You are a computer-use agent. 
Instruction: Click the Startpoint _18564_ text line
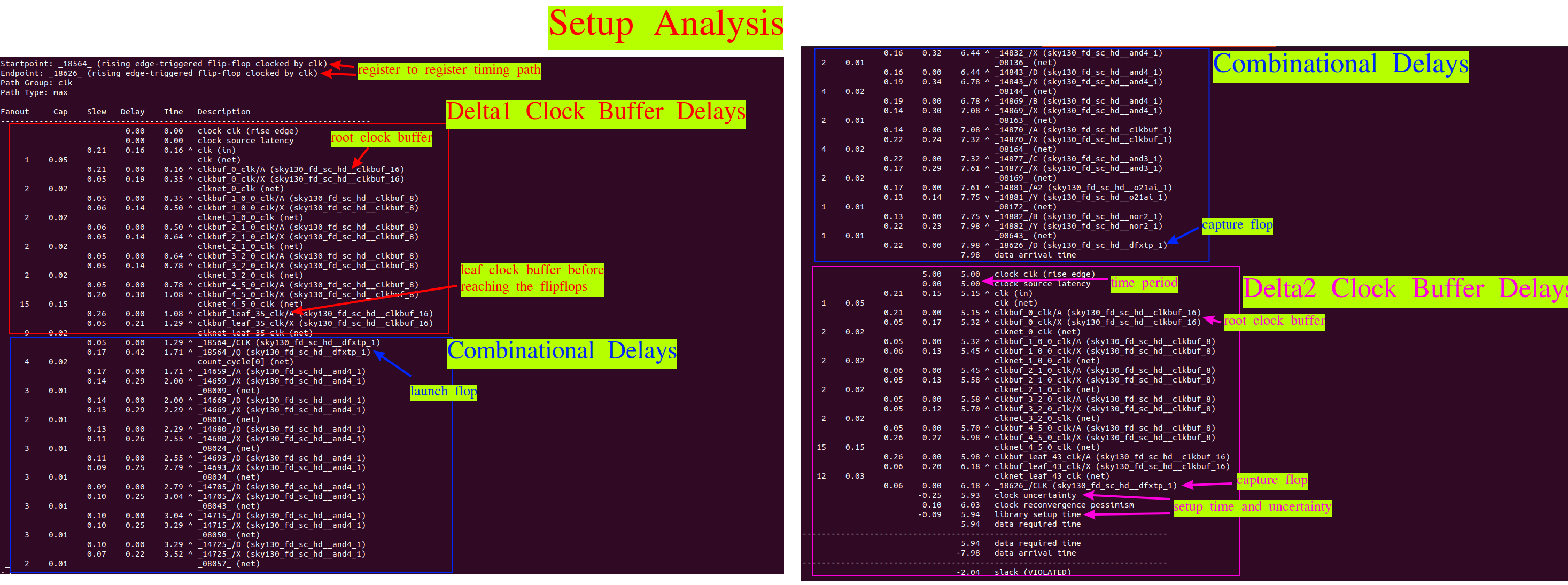[163, 64]
